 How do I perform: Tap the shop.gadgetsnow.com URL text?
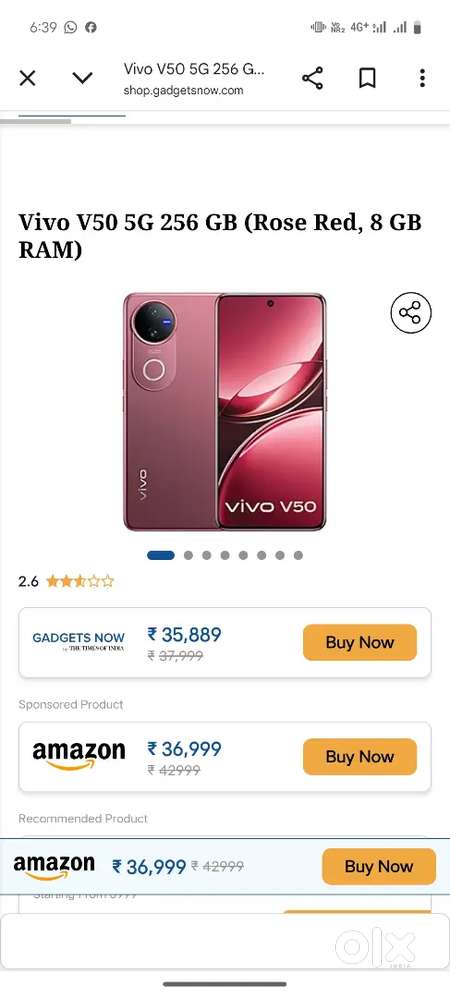click(x=183, y=90)
